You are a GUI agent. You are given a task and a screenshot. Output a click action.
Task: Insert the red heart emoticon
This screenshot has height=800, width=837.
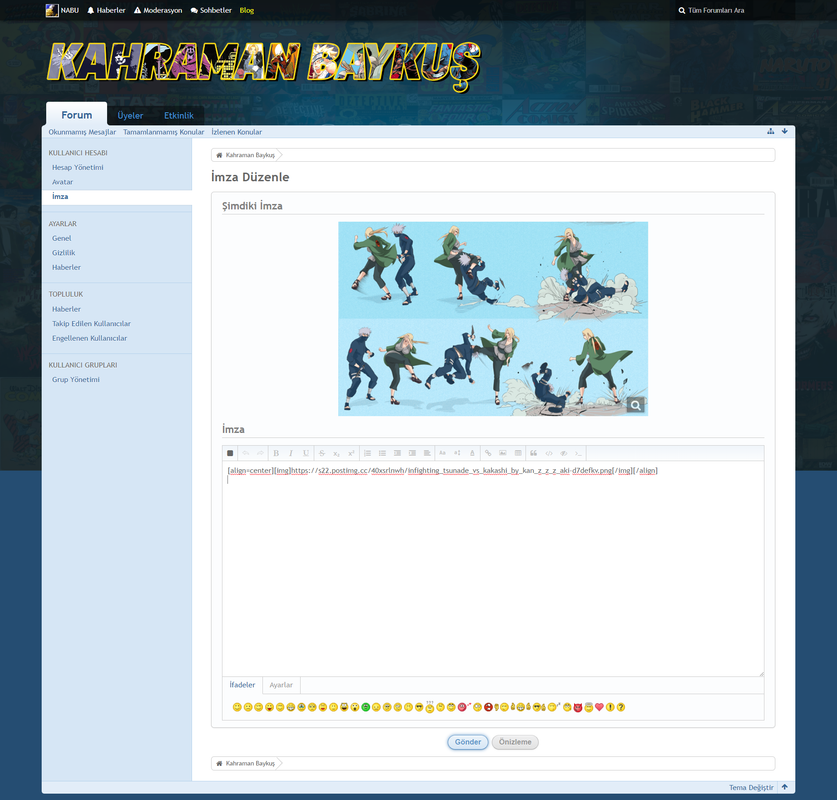(x=599, y=707)
